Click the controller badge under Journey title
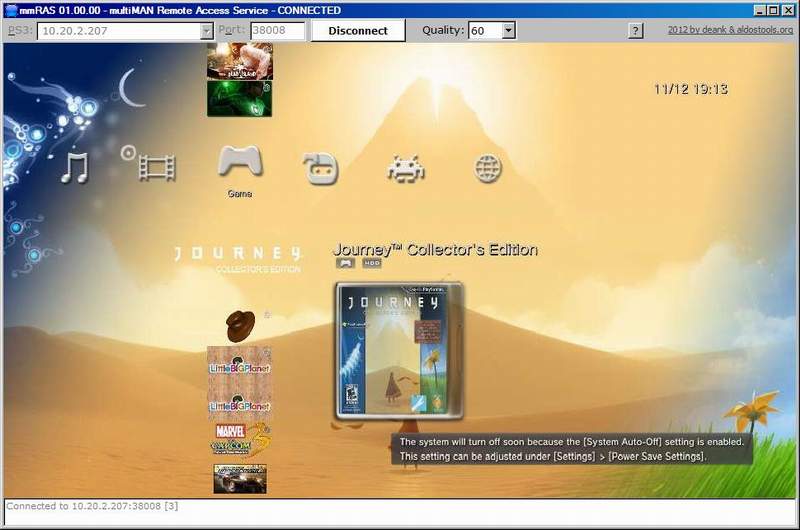This screenshot has height=530, width=800. 345,263
